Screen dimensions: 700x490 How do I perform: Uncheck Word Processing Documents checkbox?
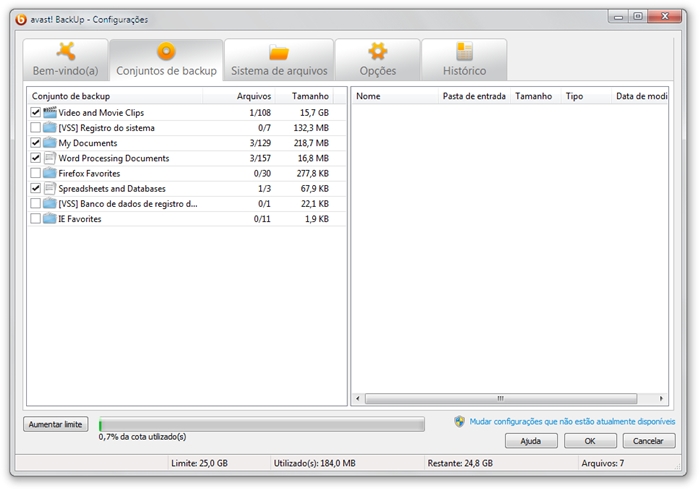[36, 158]
